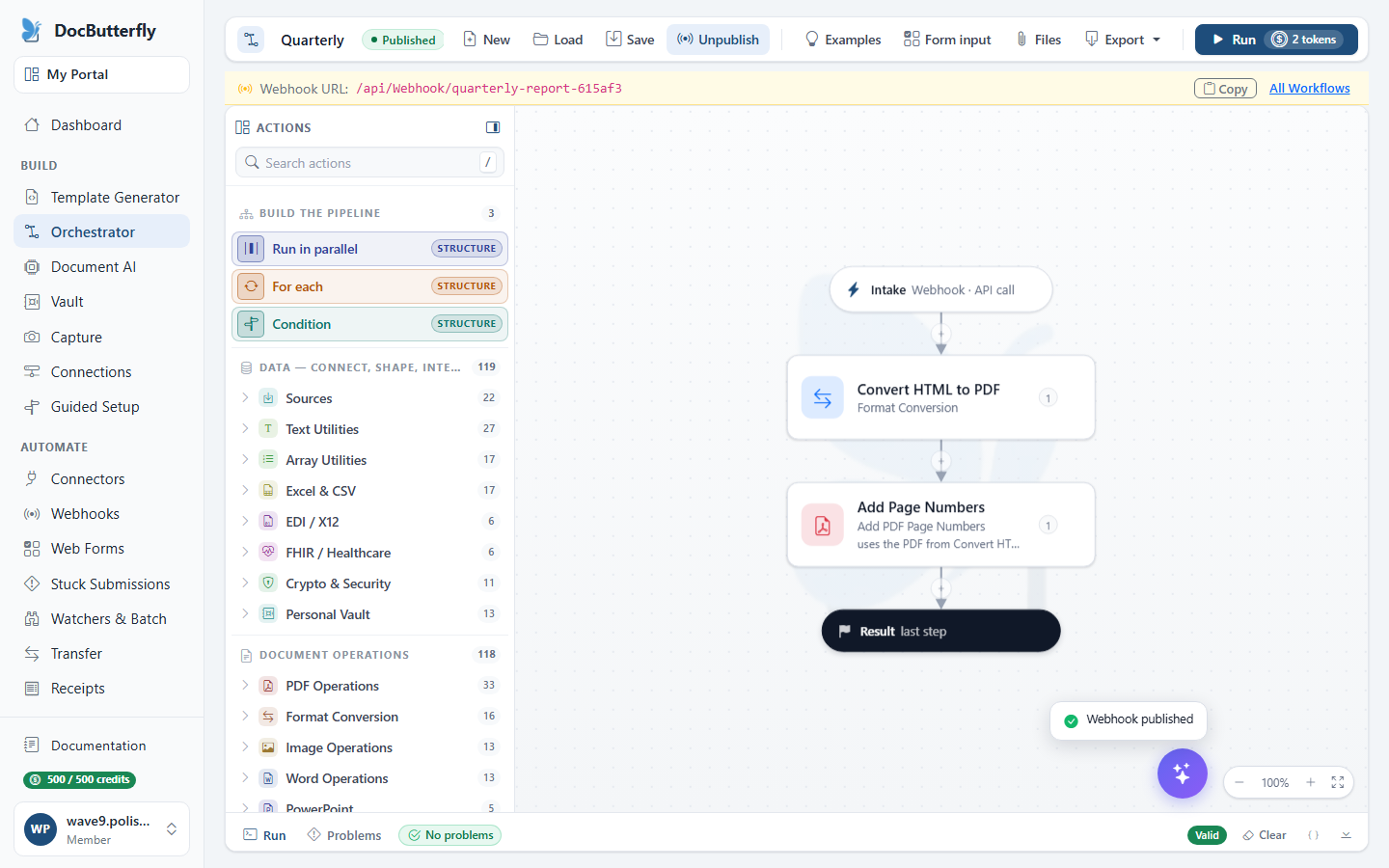Click the Unpublish button

pyautogui.click(x=718, y=40)
